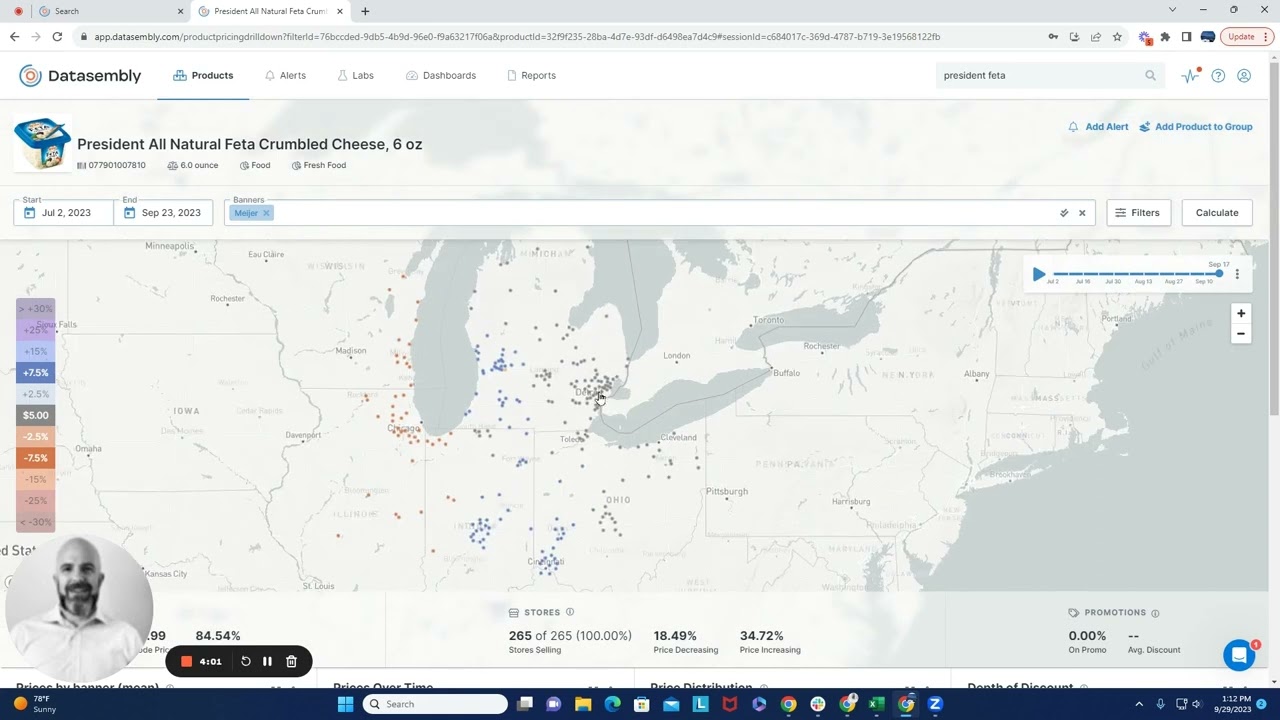This screenshot has width=1280, height=720.
Task: Click the Add Alert link
Action: click(x=1098, y=127)
